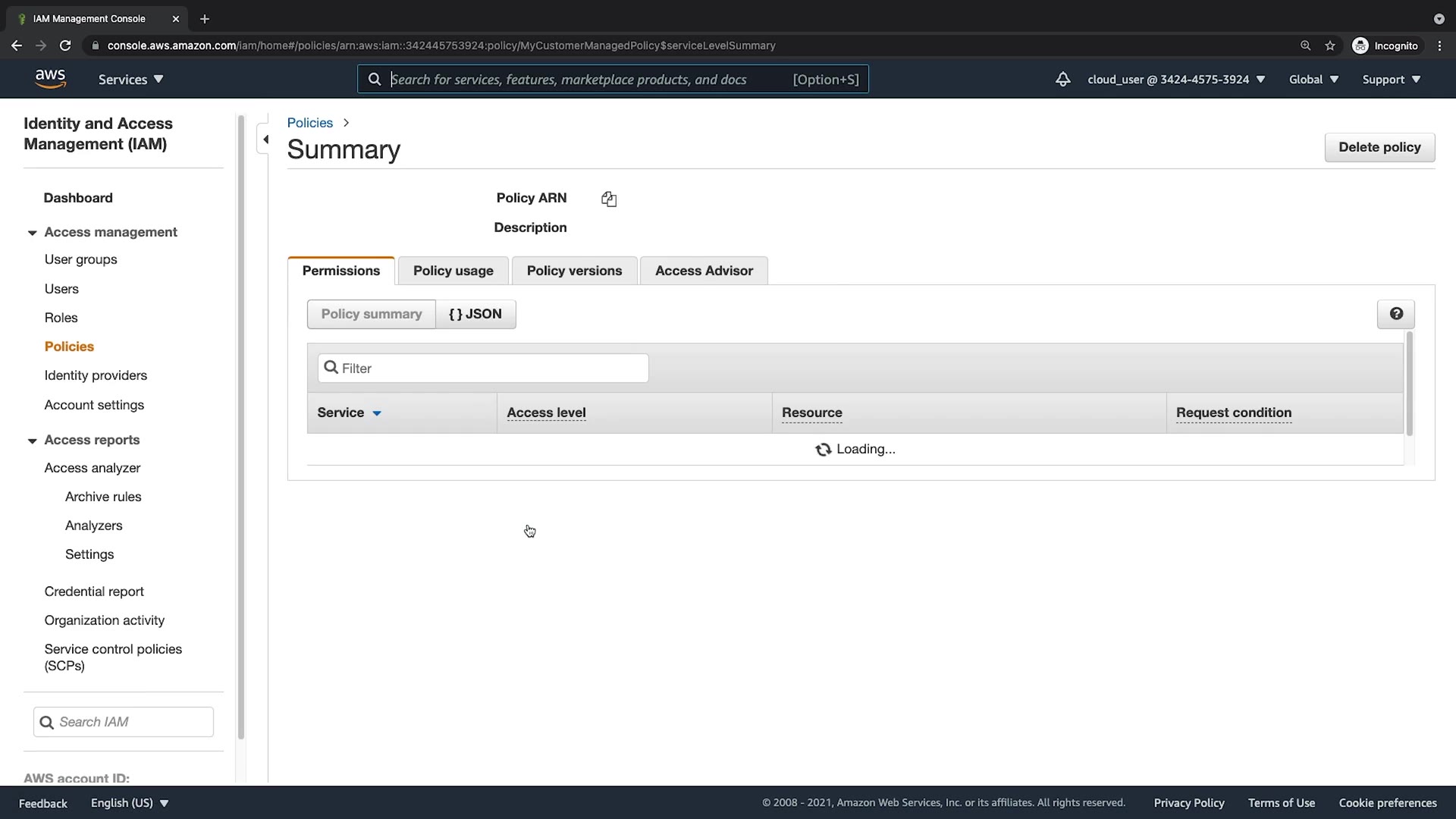
Task: Copy the Policy ARN with clipboard icon
Action: tap(609, 199)
